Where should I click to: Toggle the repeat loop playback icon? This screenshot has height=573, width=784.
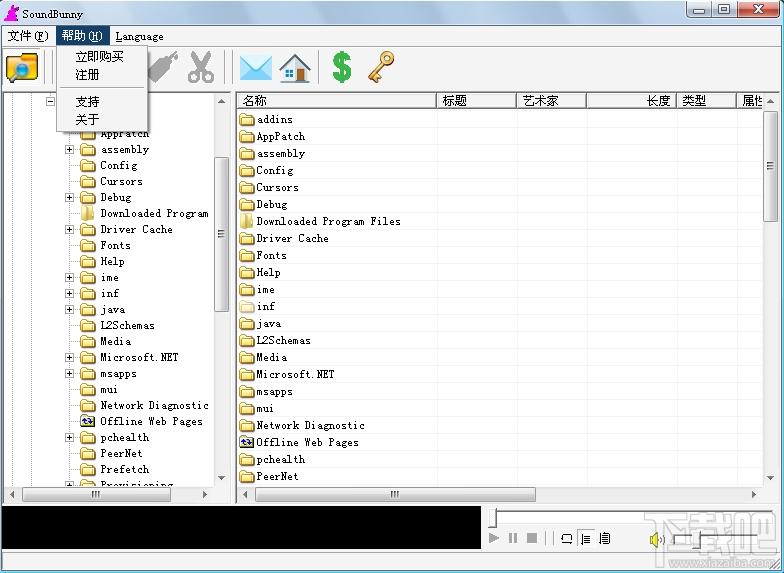pos(566,538)
